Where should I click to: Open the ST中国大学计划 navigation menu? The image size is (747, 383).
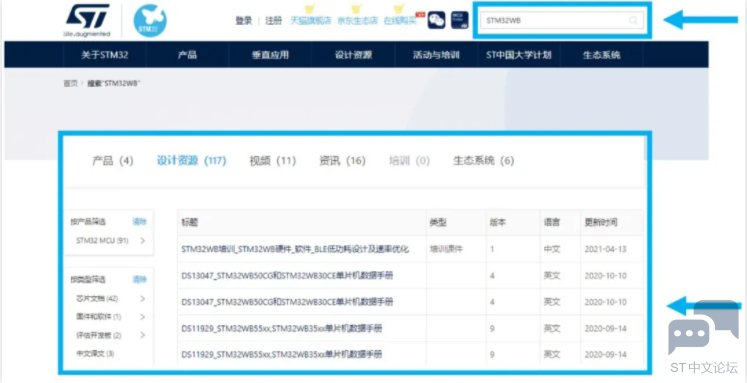(519, 55)
